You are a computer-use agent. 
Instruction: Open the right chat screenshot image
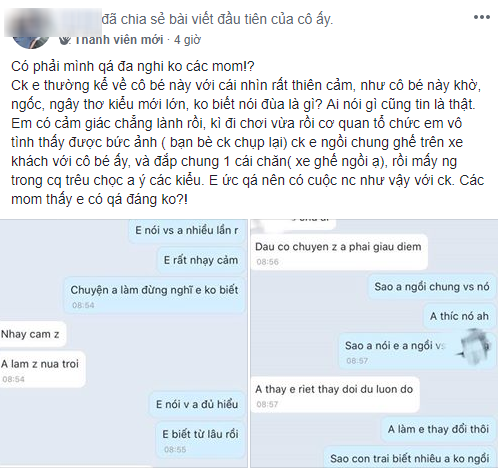coord(374,343)
